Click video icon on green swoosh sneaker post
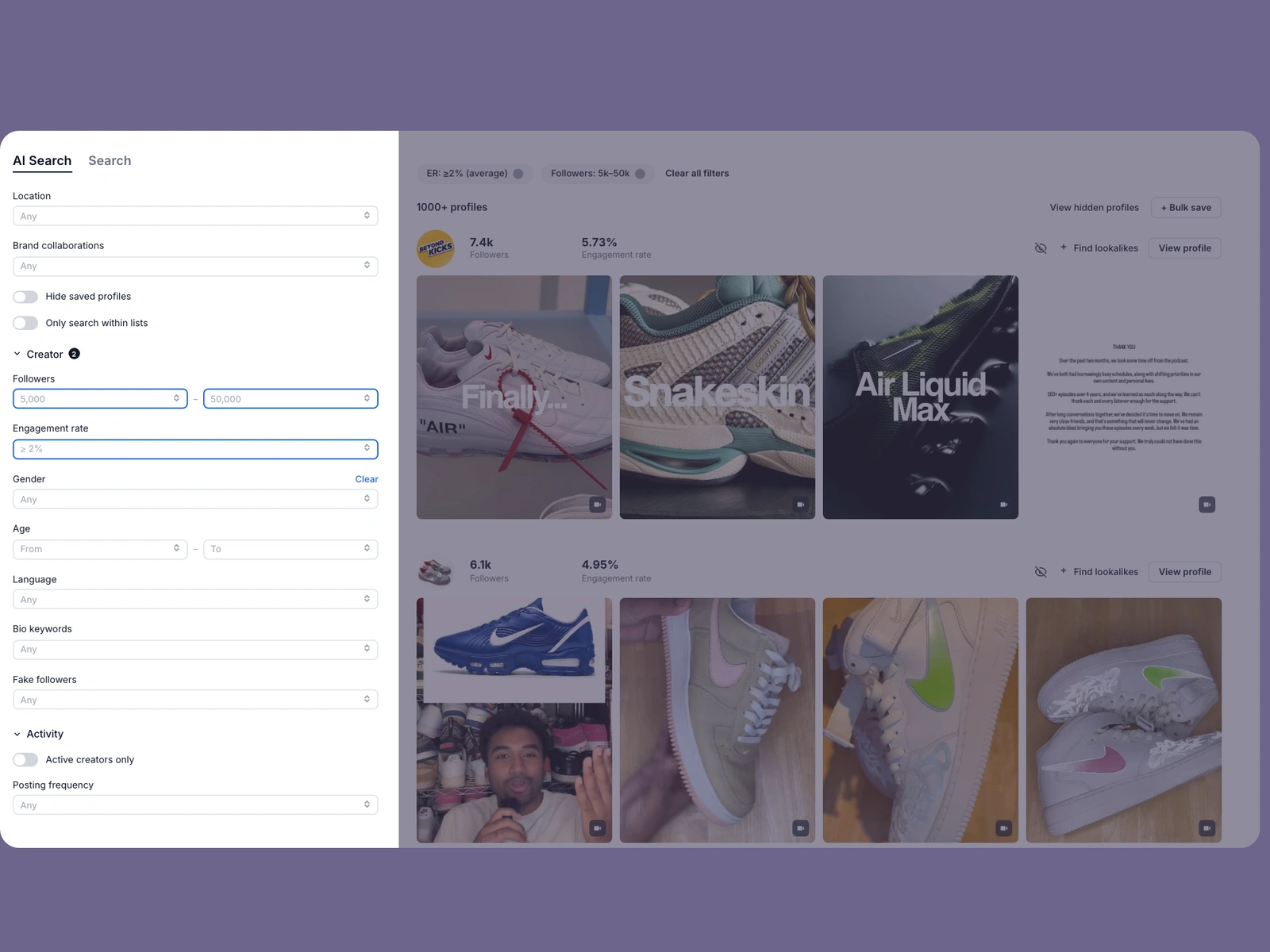This screenshot has width=1270, height=952. tap(1003, 828)
